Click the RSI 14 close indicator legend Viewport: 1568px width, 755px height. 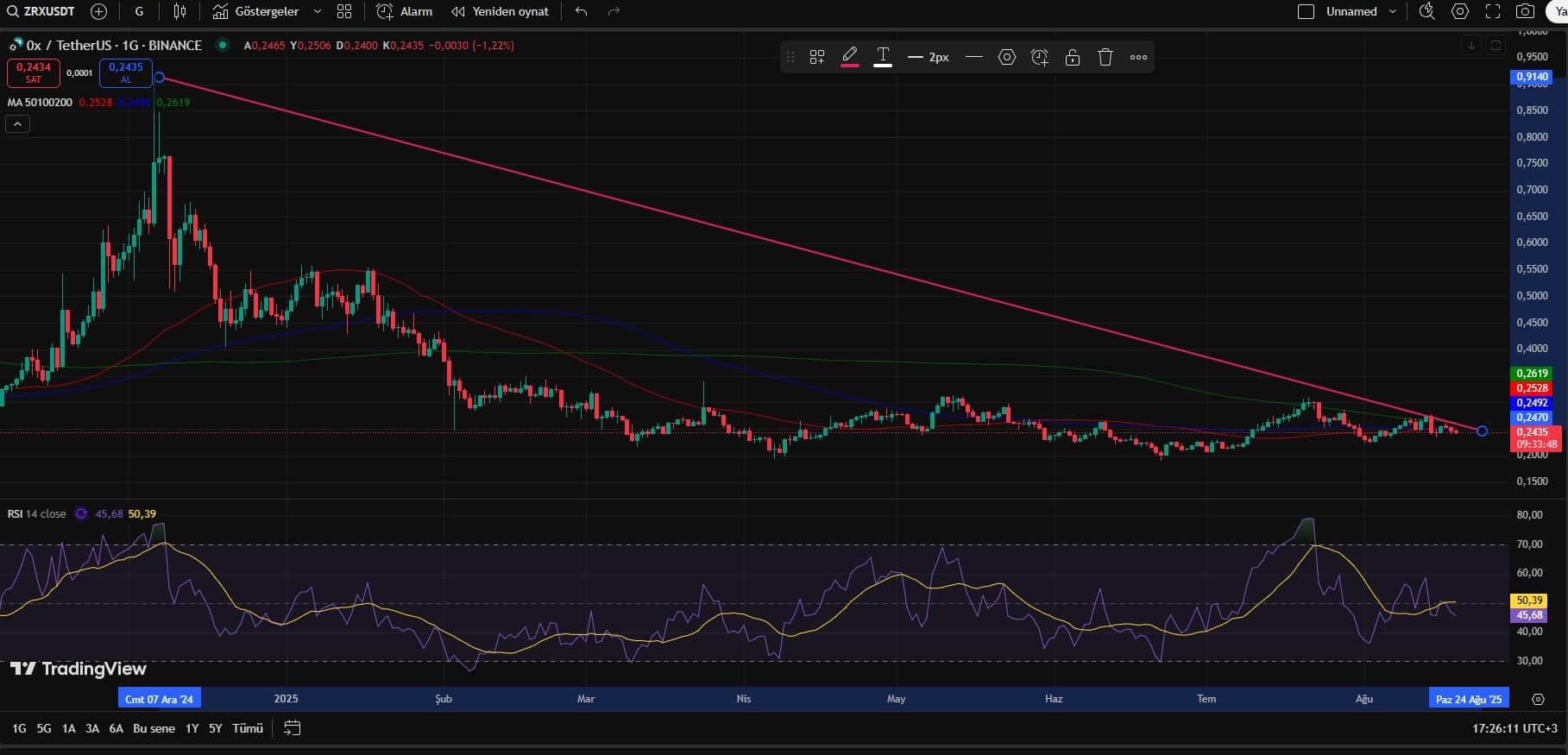(x=36, y=513)
